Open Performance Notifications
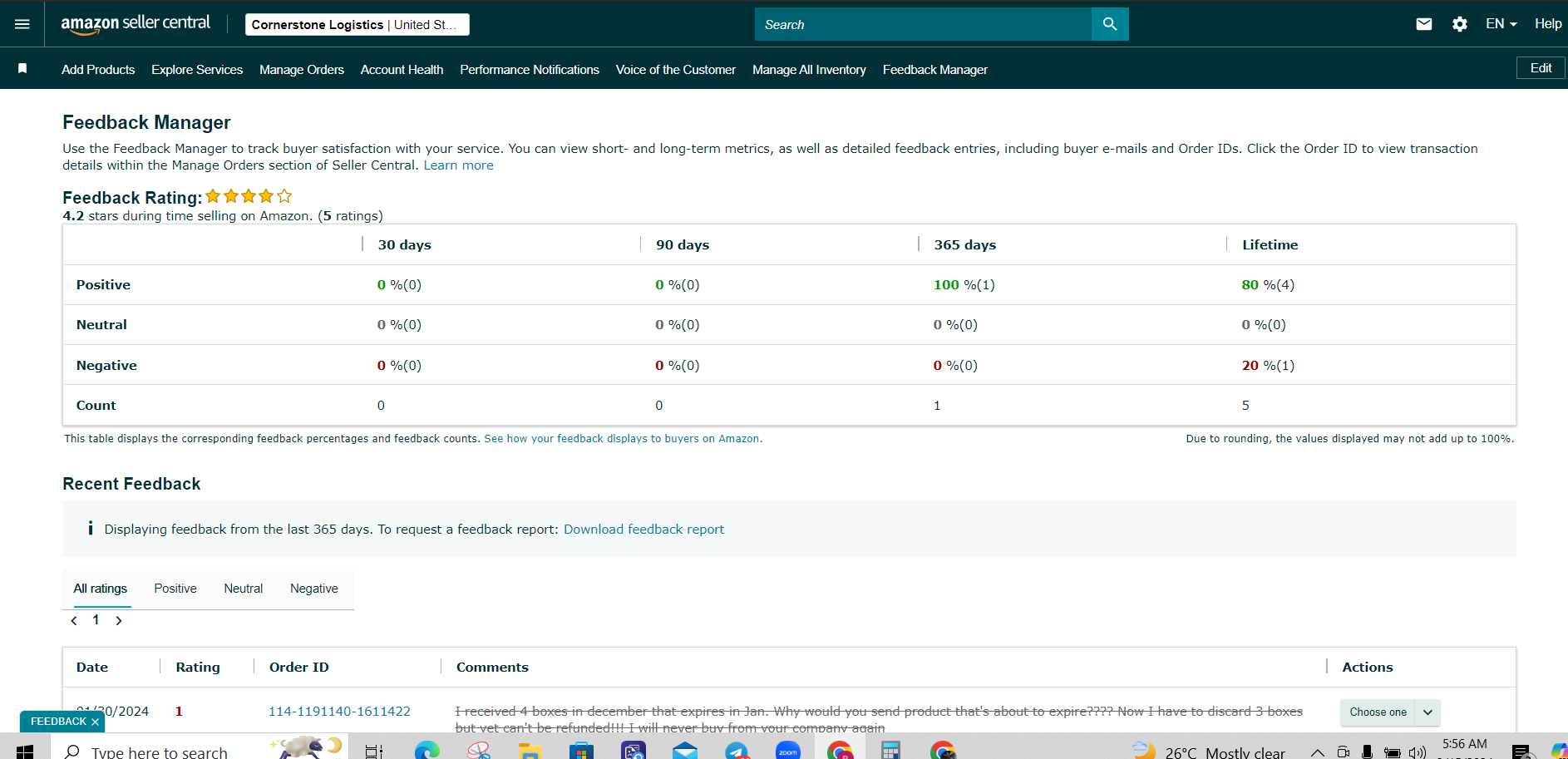This screenshot has height=759, width=1568. pos(530,70)
